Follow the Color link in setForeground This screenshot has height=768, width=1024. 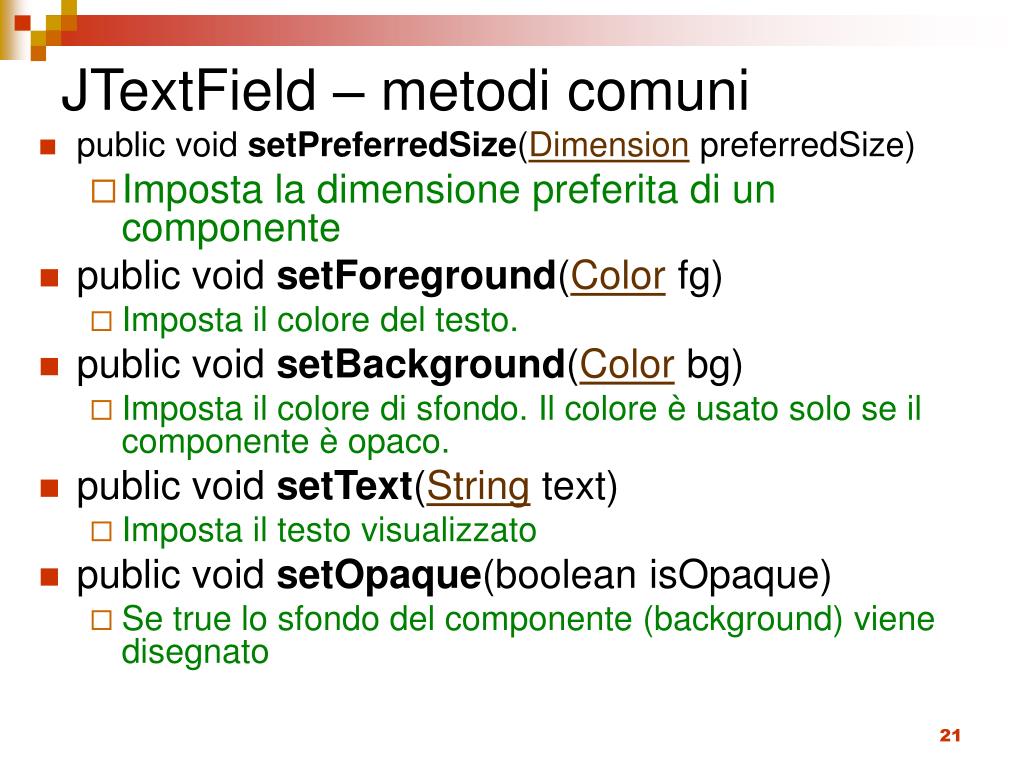click(x=618, y=276)
